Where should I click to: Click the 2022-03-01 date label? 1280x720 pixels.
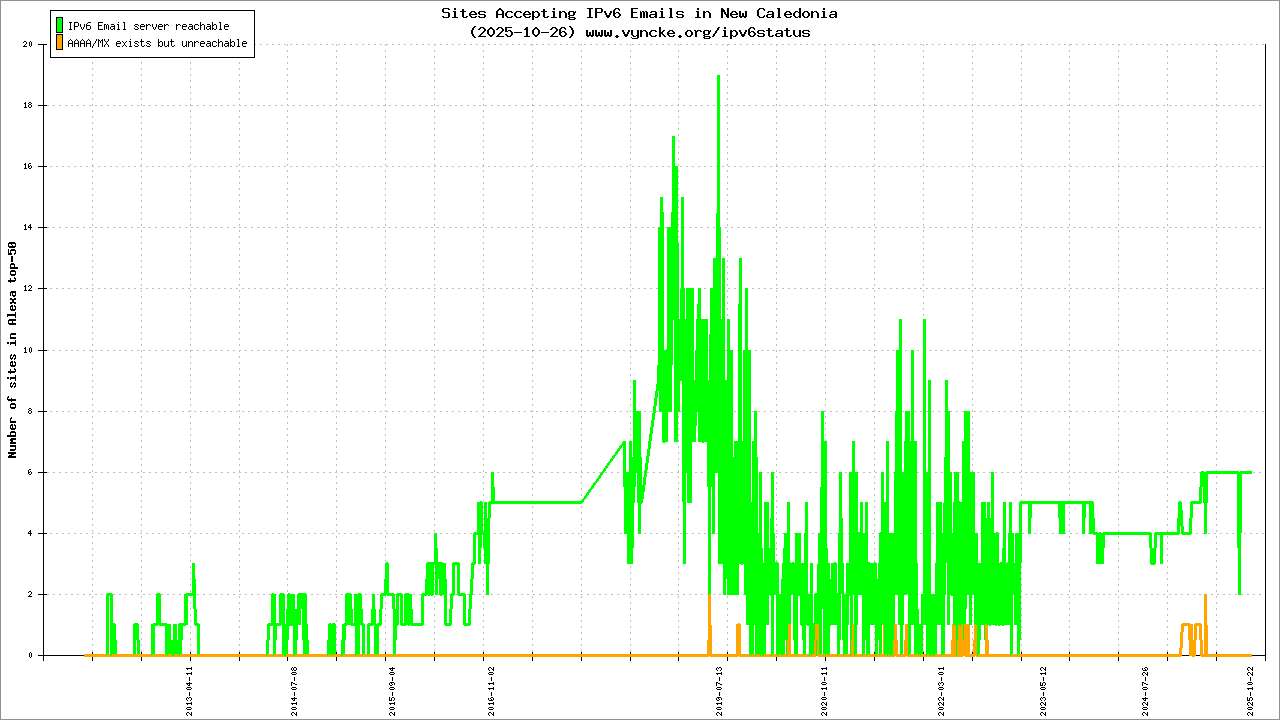[x=942, y=692]
